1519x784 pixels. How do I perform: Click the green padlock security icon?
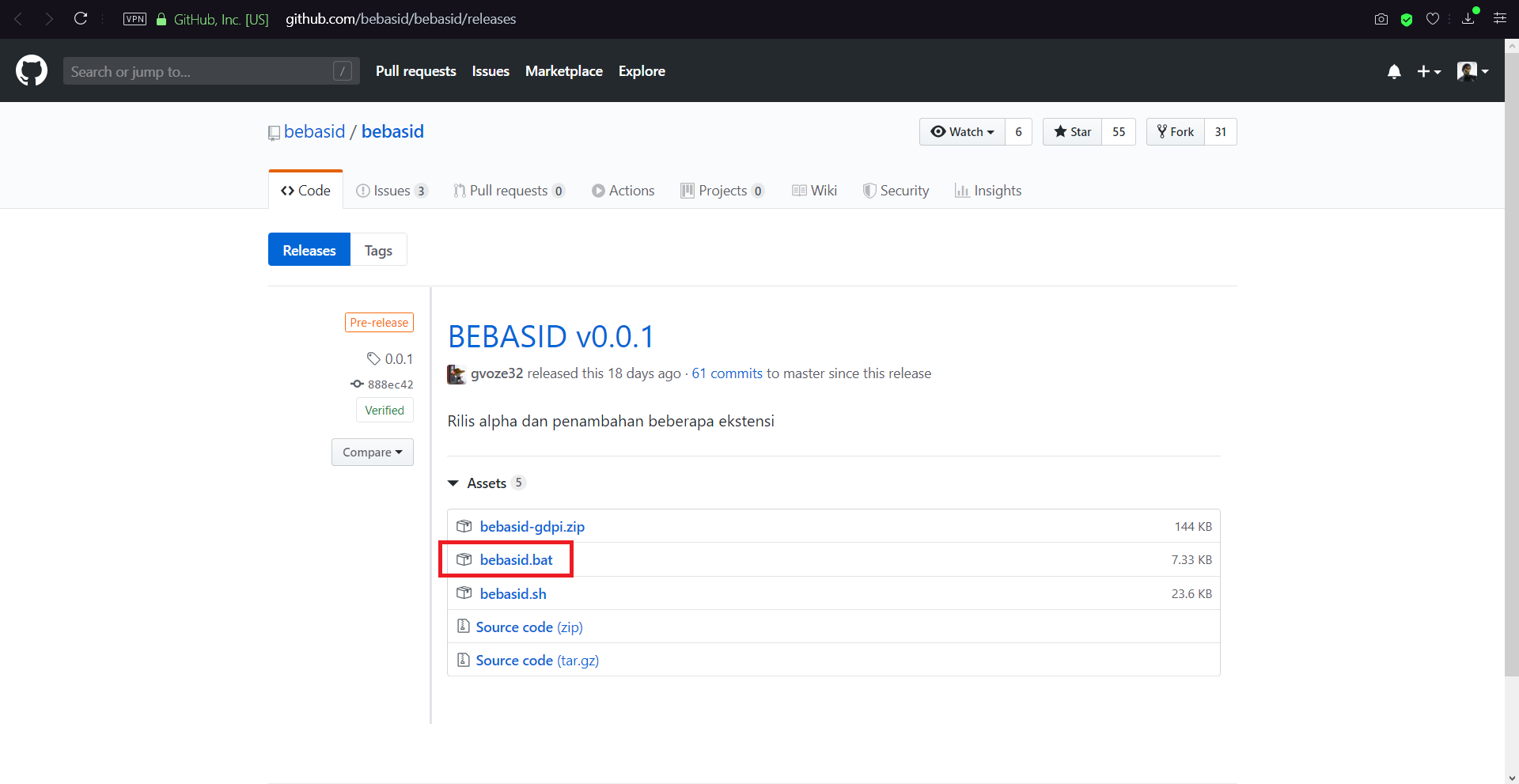(x=161, y=19)
